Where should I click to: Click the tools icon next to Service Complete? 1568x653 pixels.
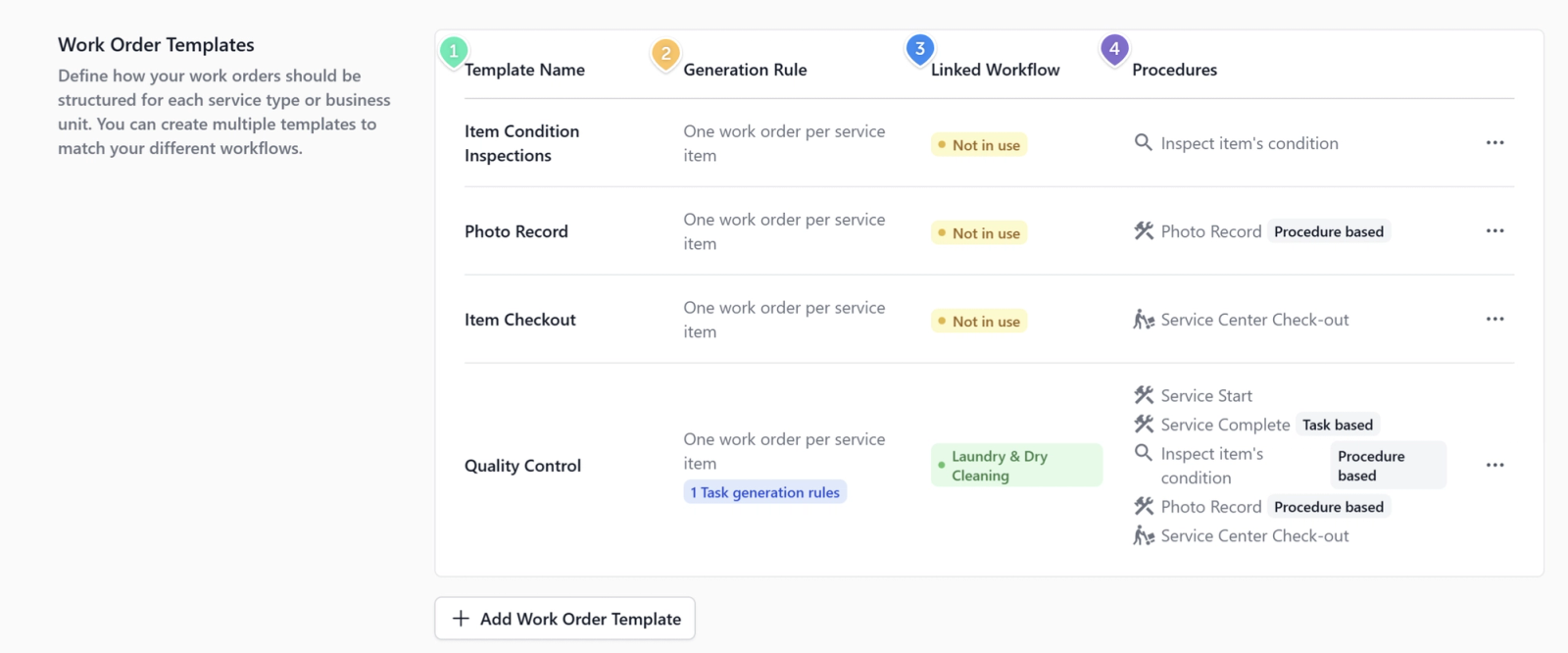pyautogui.click(x=1144, y=425)
